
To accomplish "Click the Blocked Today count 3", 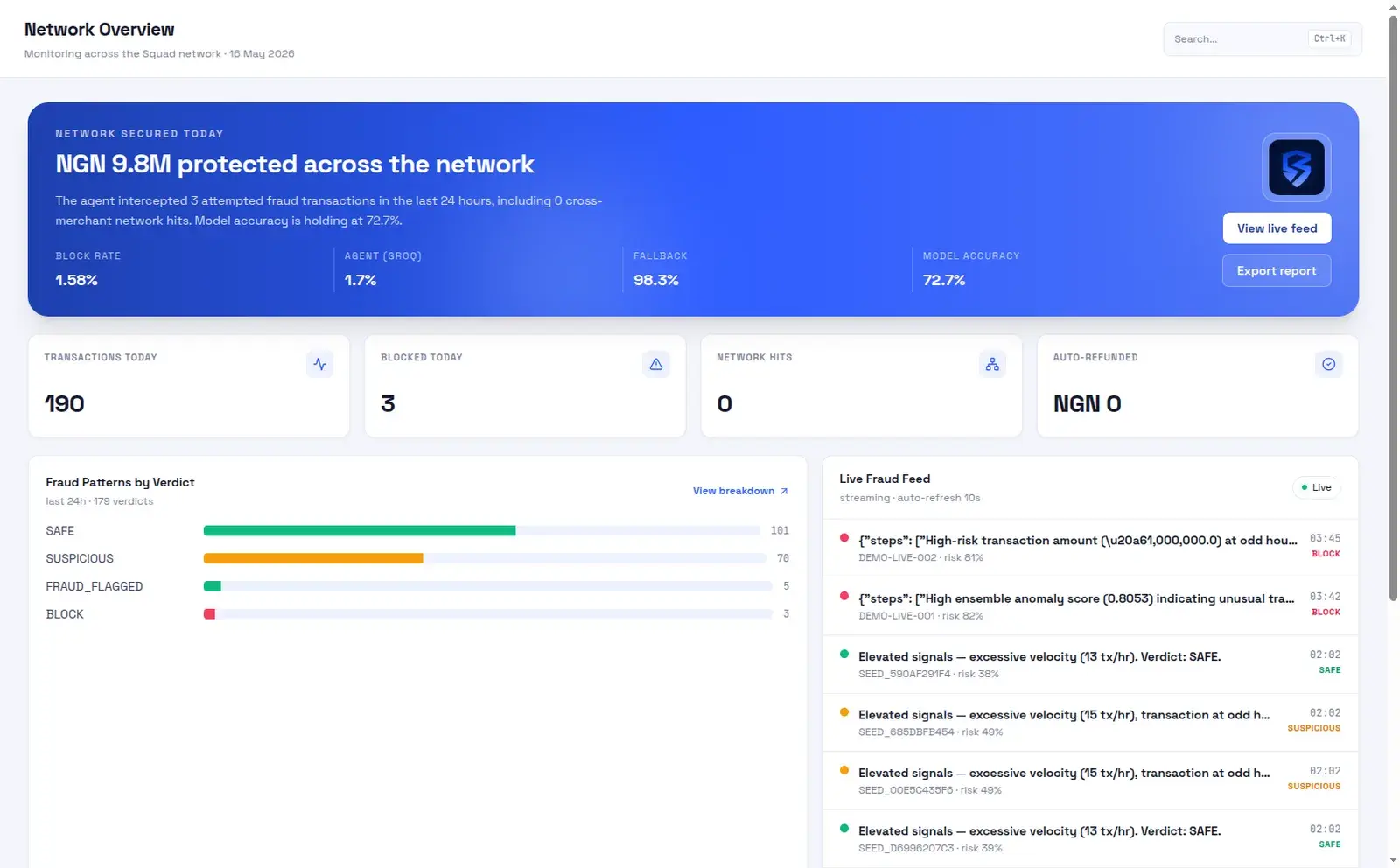I will [x=388, y=403].
